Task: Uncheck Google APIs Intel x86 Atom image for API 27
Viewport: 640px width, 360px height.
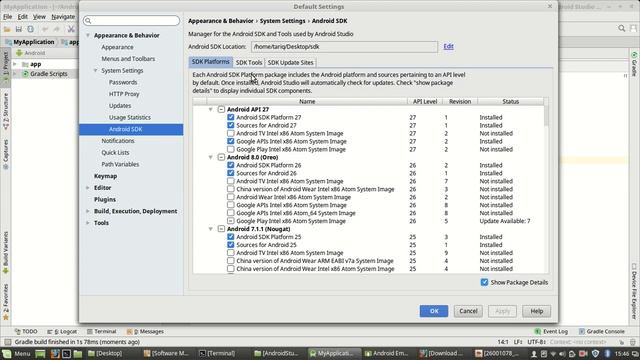Action: pos(231,141)
